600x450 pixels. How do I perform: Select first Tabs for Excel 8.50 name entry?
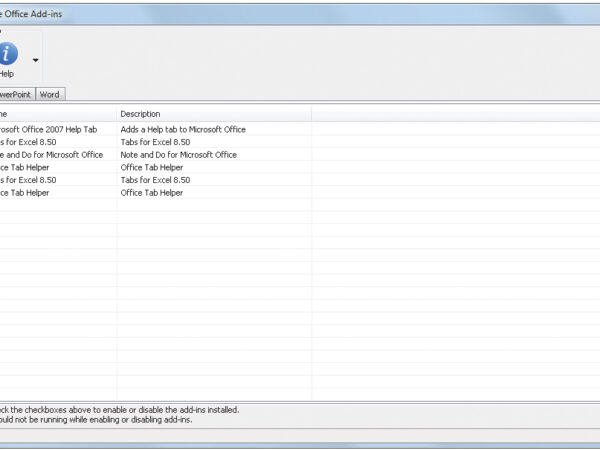(x=28, y=142)
